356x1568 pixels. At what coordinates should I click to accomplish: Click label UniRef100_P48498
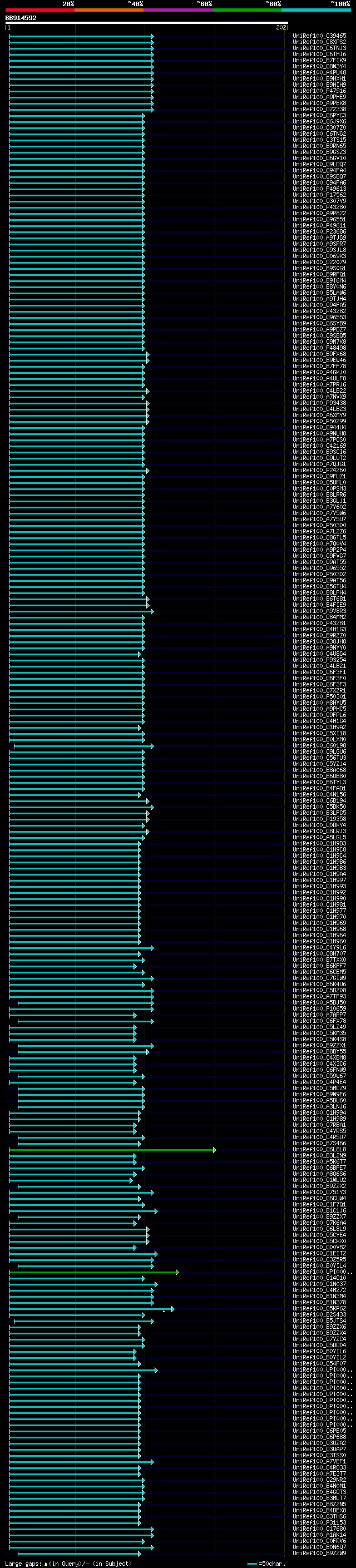click(319, 348)
